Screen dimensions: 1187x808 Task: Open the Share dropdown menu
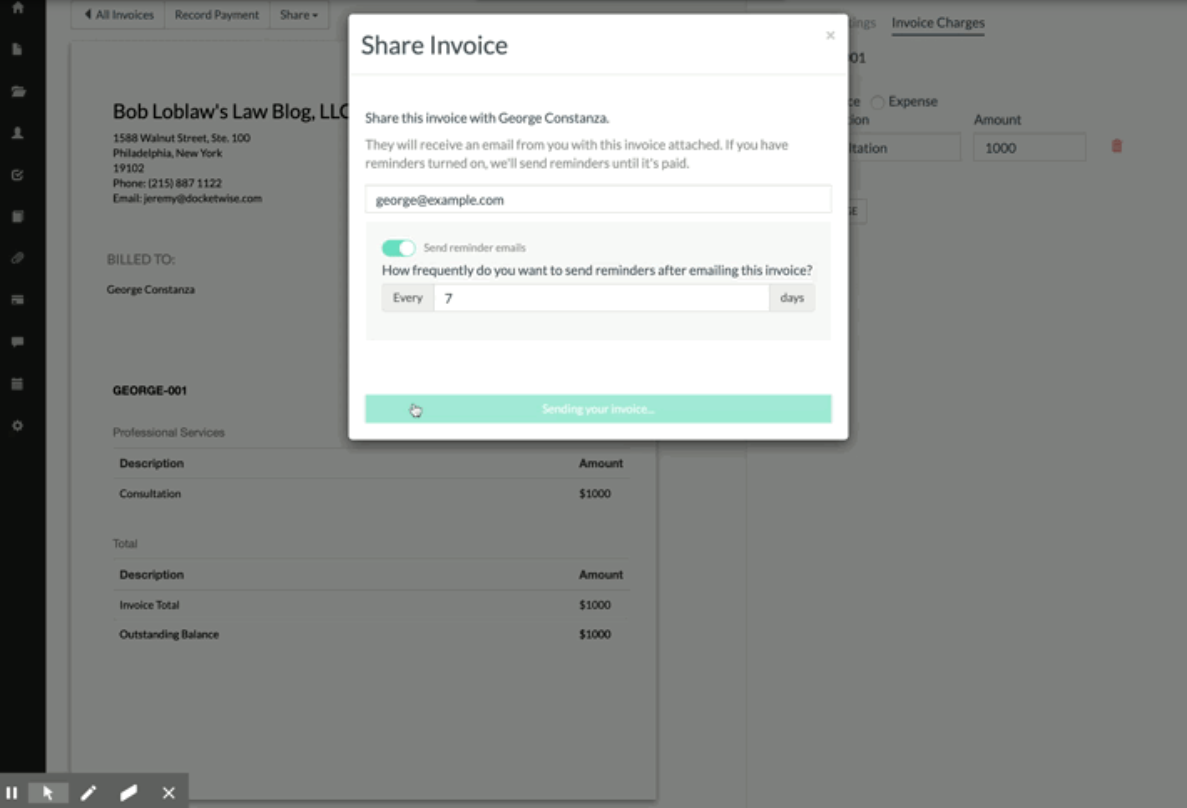[x=299, y=15]
